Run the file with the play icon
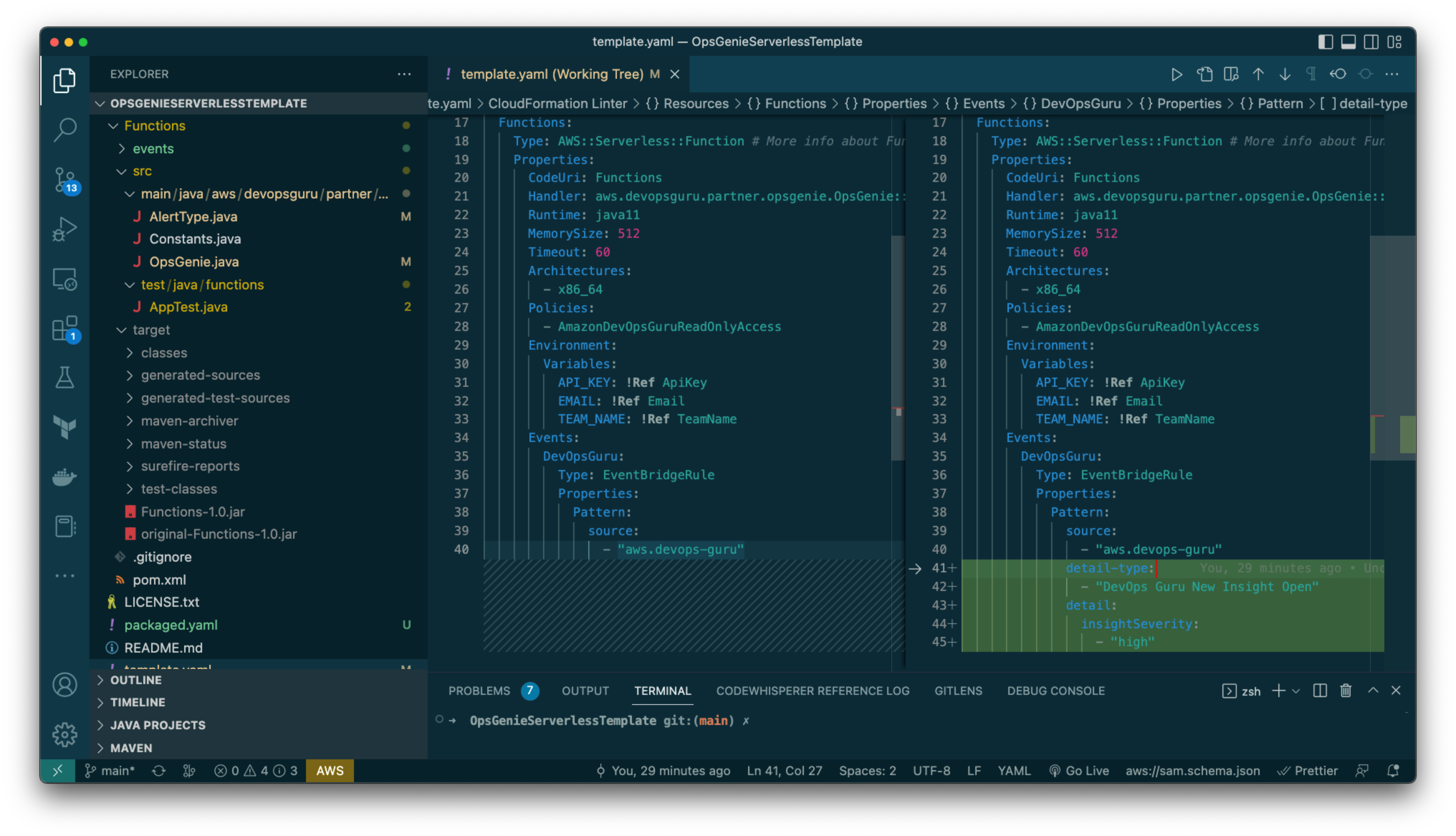The height and width of the screenshot is (836, 1456). click(1177, 74)
